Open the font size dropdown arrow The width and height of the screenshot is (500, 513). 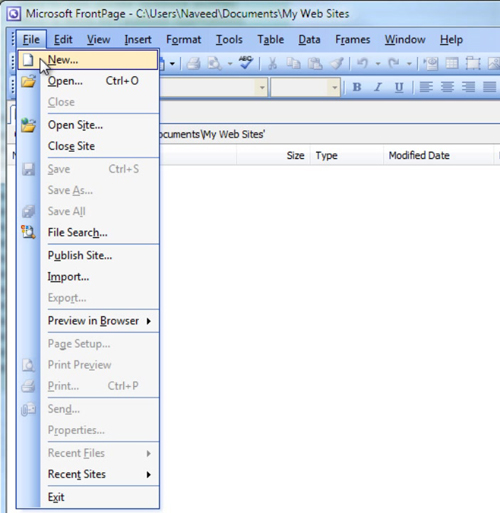[334, 87]
